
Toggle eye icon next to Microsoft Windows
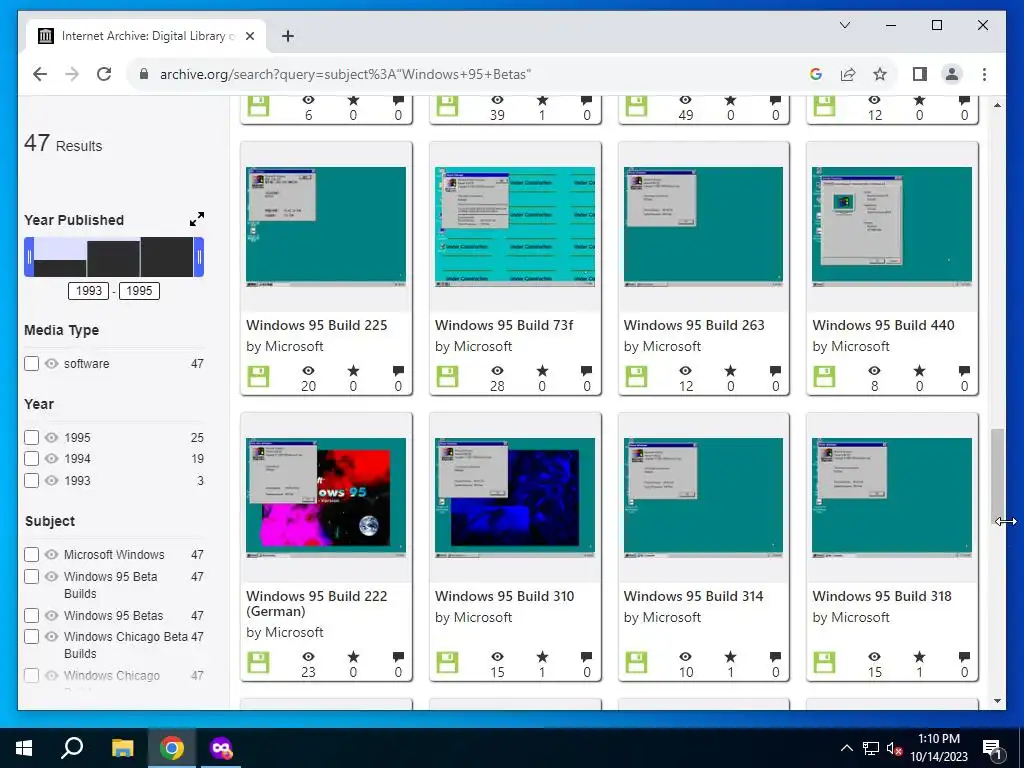click(52, 554)
